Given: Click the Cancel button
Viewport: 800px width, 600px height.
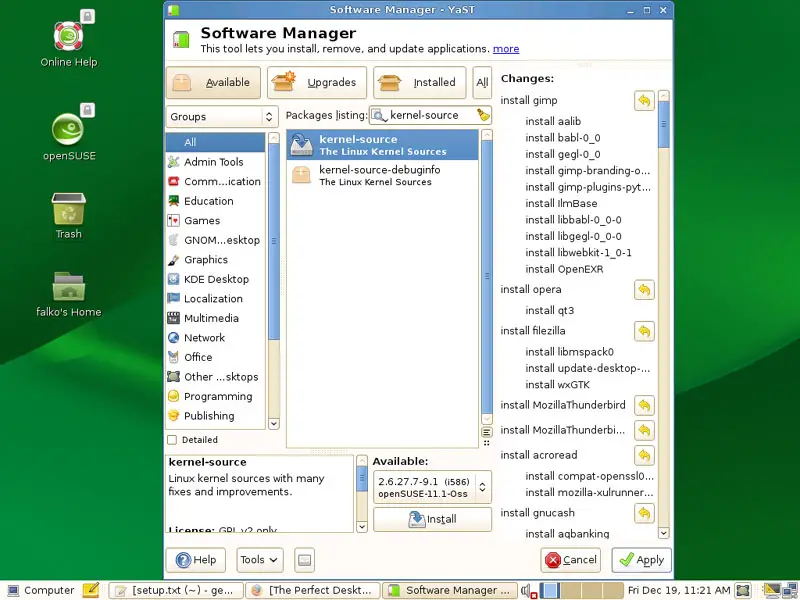Looking at the screenshot, I should point(570,560).
